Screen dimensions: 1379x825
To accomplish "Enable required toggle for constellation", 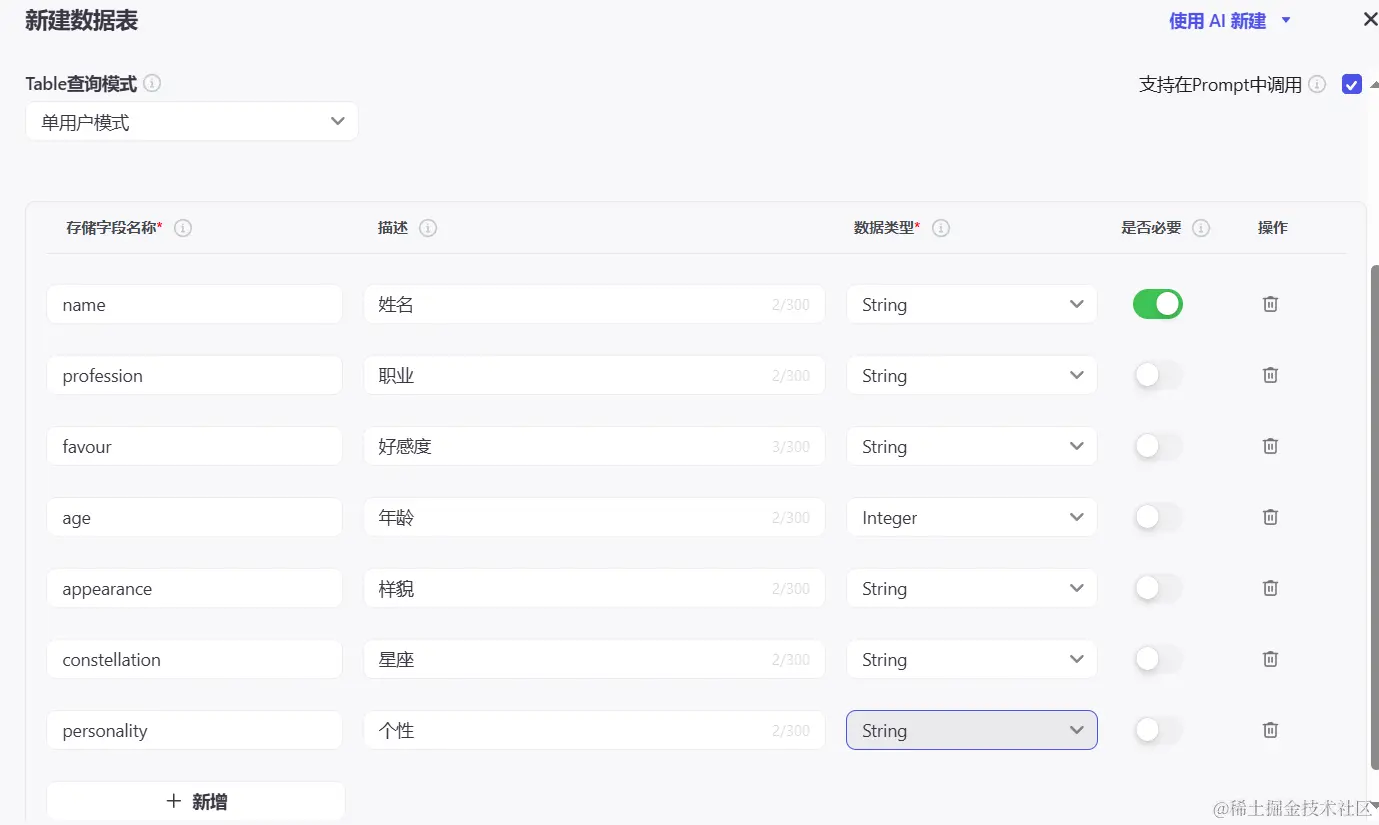I will coord(1158,659).
